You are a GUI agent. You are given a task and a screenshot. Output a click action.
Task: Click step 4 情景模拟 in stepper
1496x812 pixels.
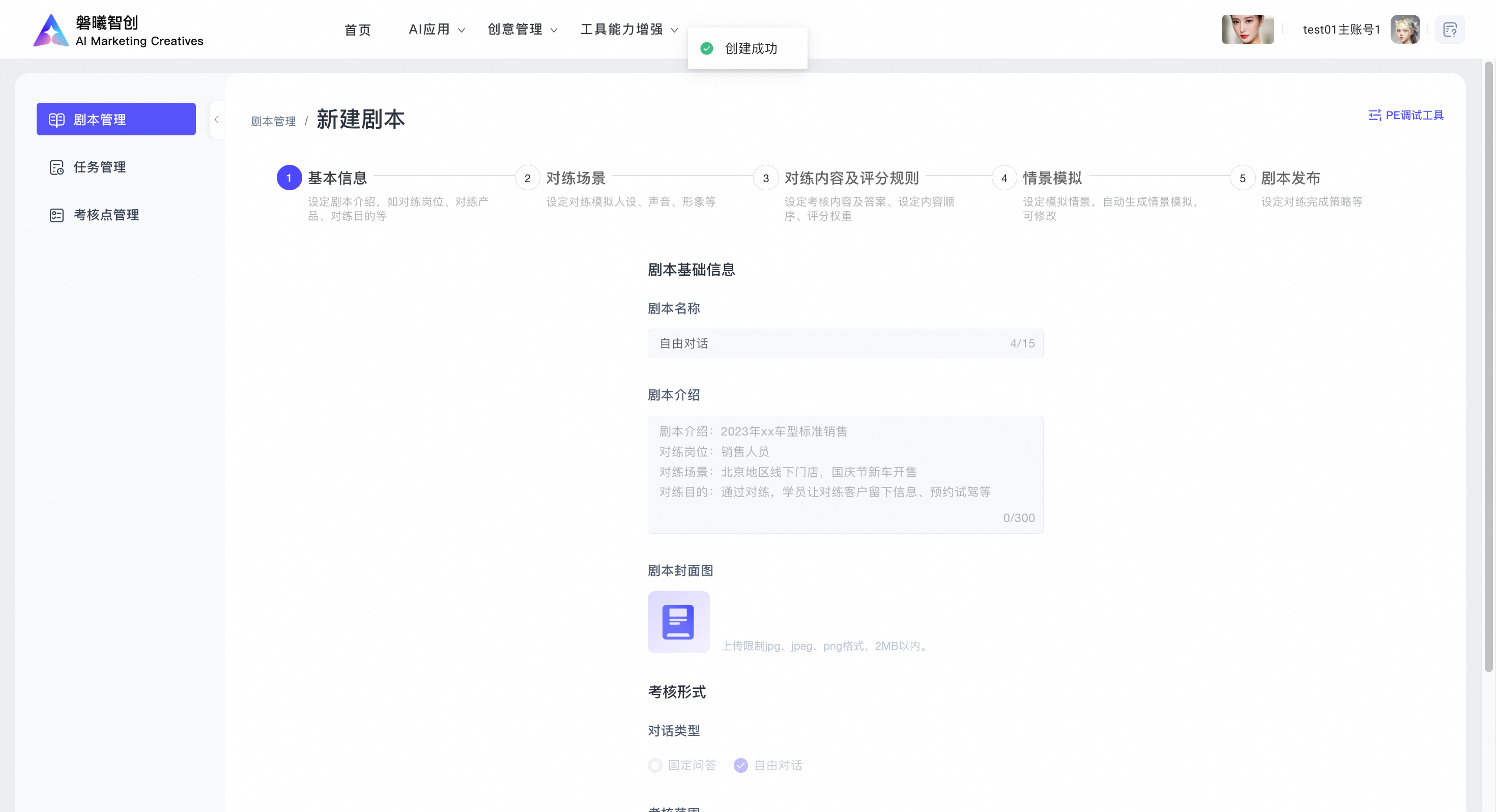(1051, 178)
